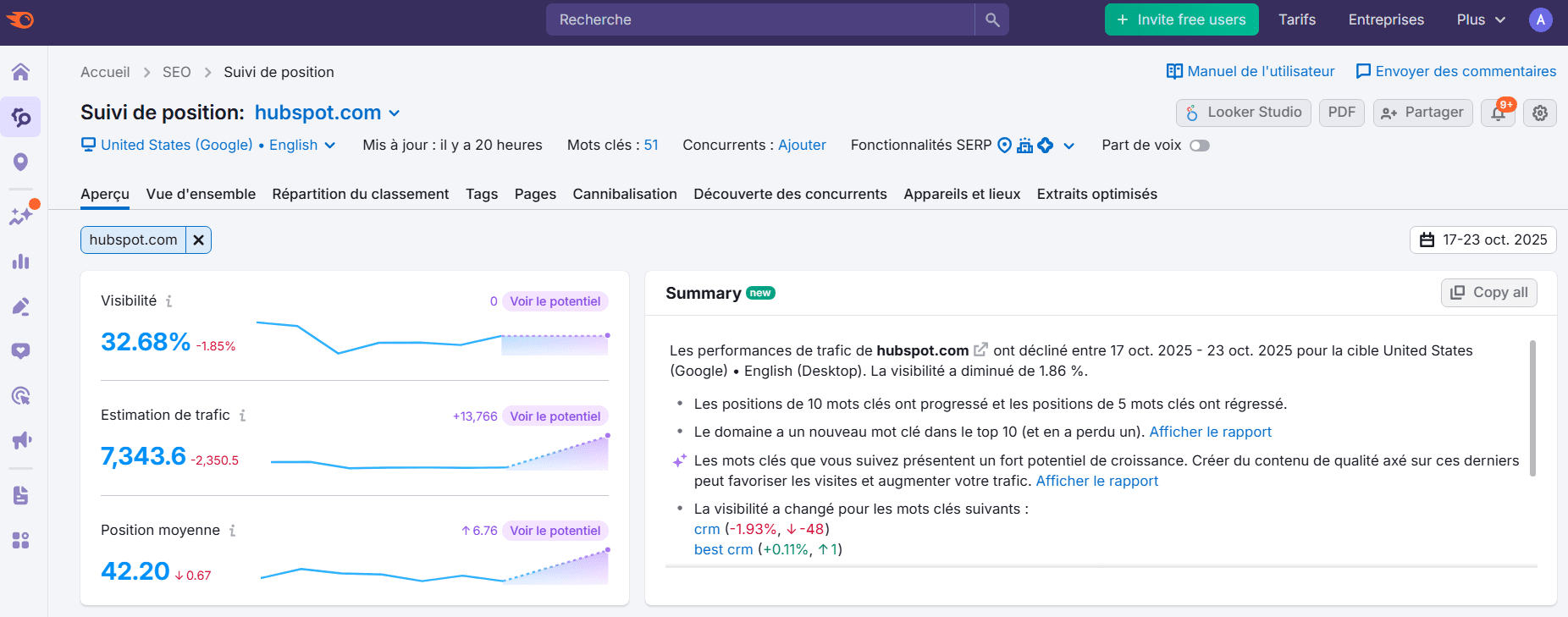Image resolution: width=1568 pixels, height=617 pixels.
Task: Click Accueil in breadcrumb
Action: click(105, 73)
